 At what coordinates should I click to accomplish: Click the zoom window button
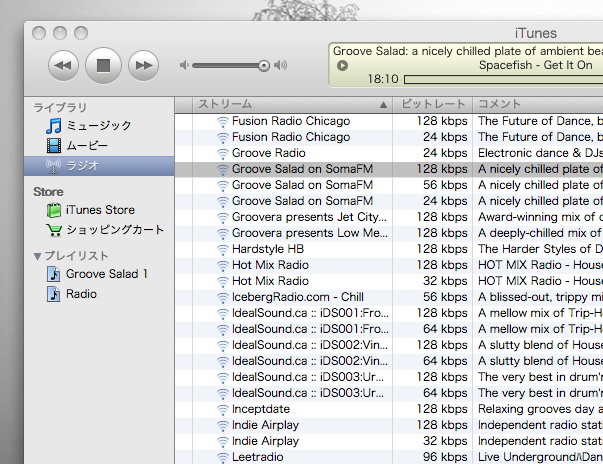[81, 33]
